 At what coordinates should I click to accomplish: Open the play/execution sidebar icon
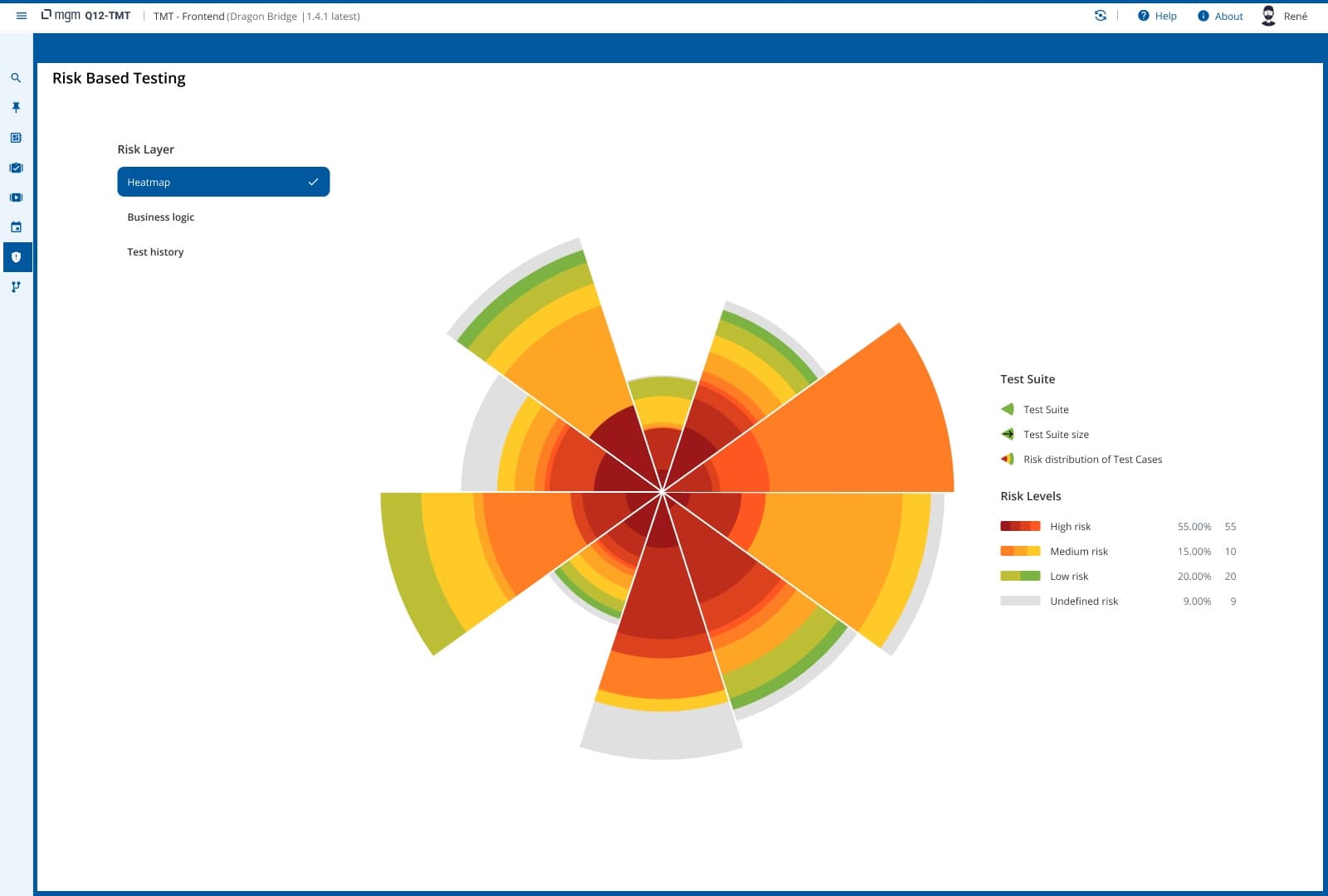[x=16, y=197]
